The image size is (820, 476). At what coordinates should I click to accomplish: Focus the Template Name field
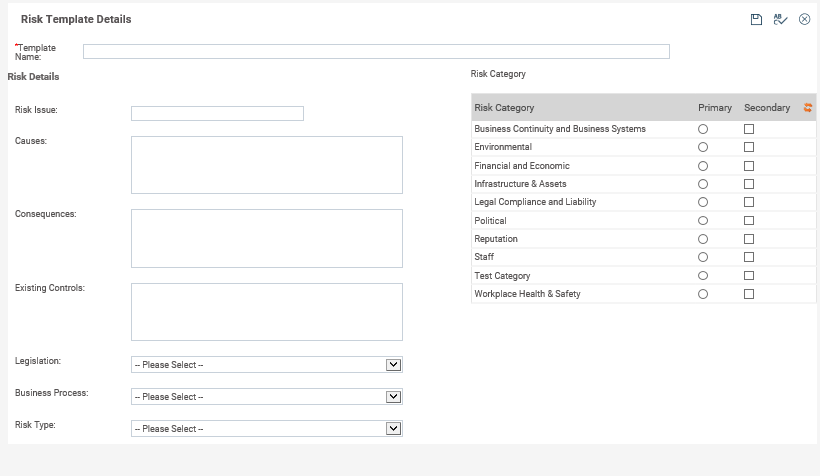376,51
